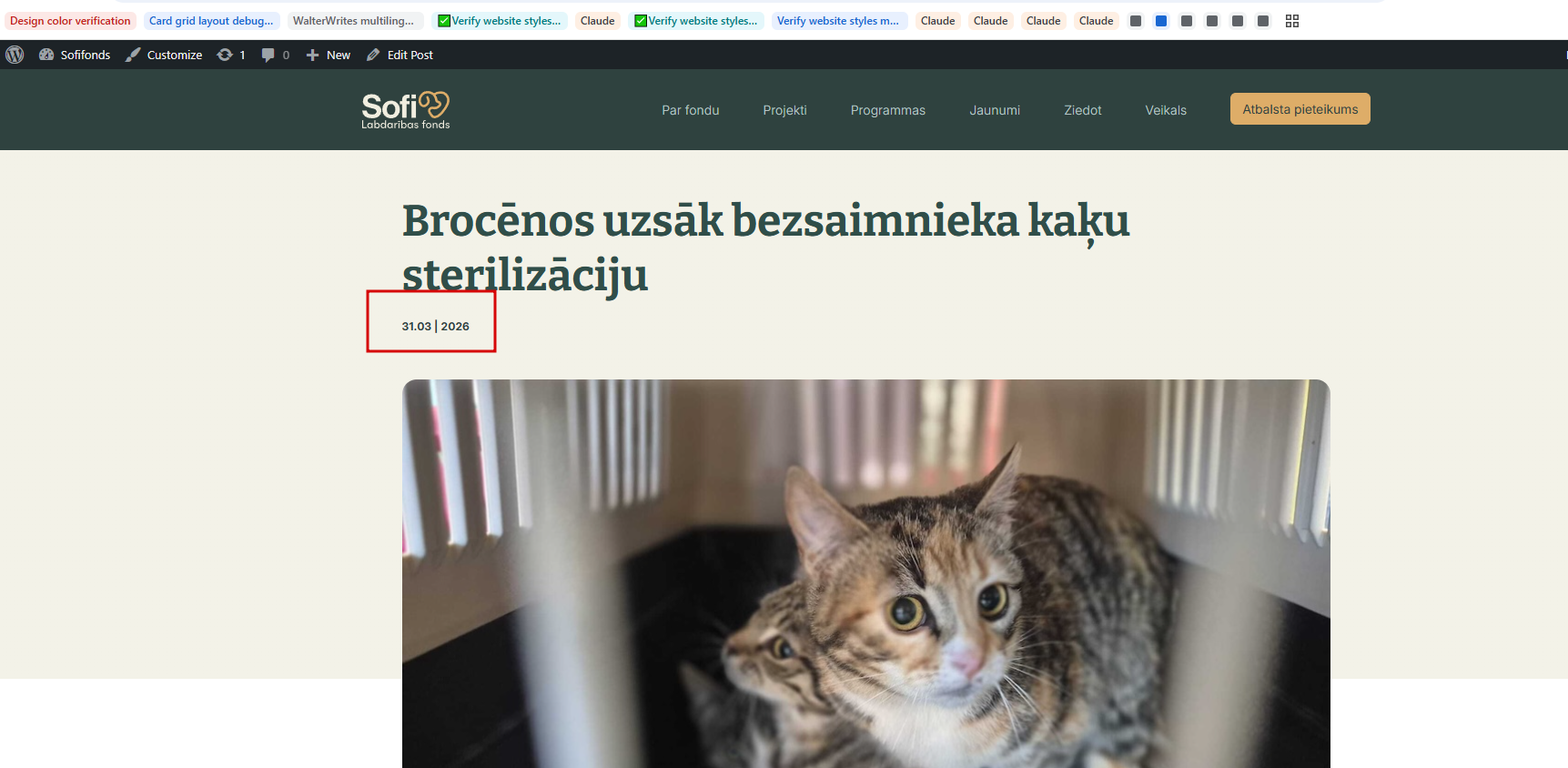
Task: Click the plus New content item
Action: (x=329, y=55)
